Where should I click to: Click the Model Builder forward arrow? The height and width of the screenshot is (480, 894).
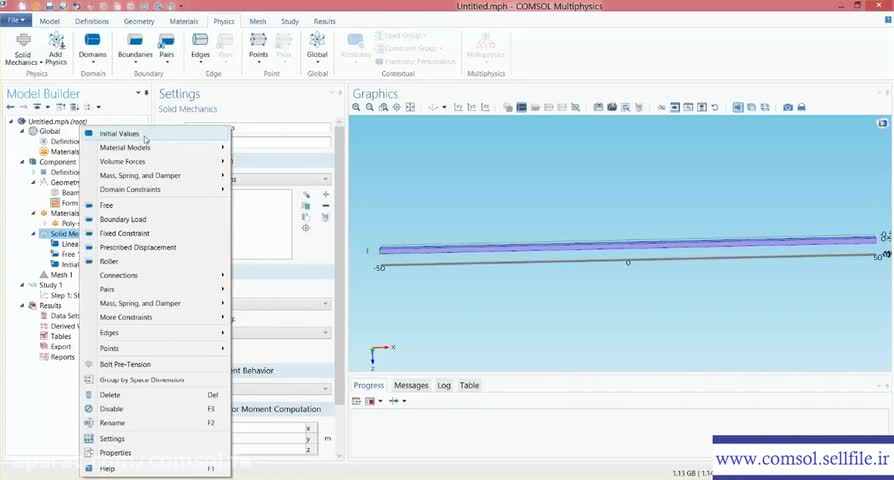pos(23,107)
